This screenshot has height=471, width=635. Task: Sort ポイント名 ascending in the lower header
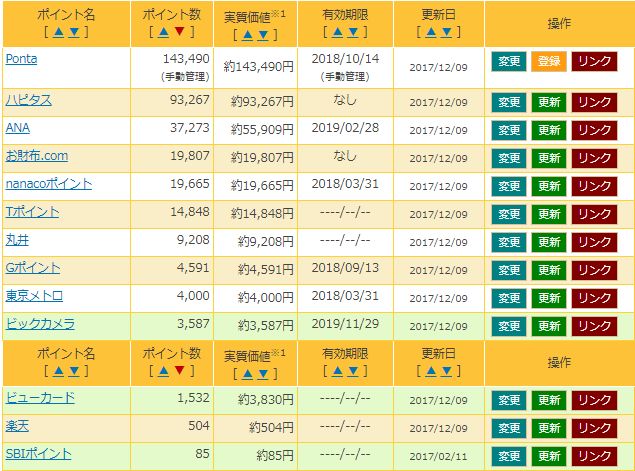[58, 371]
